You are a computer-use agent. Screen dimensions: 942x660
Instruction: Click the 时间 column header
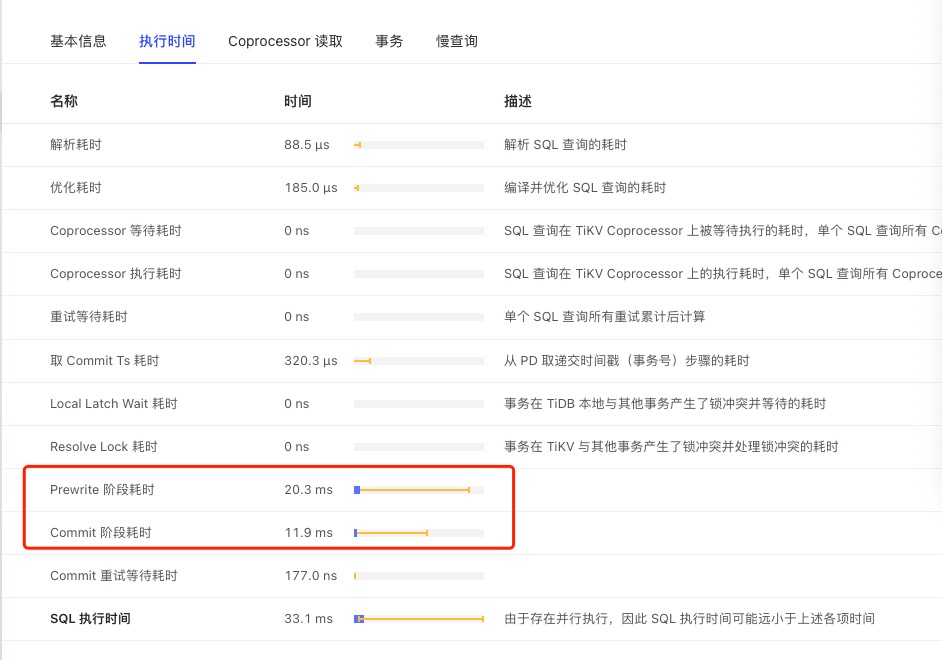coord(298,101)
